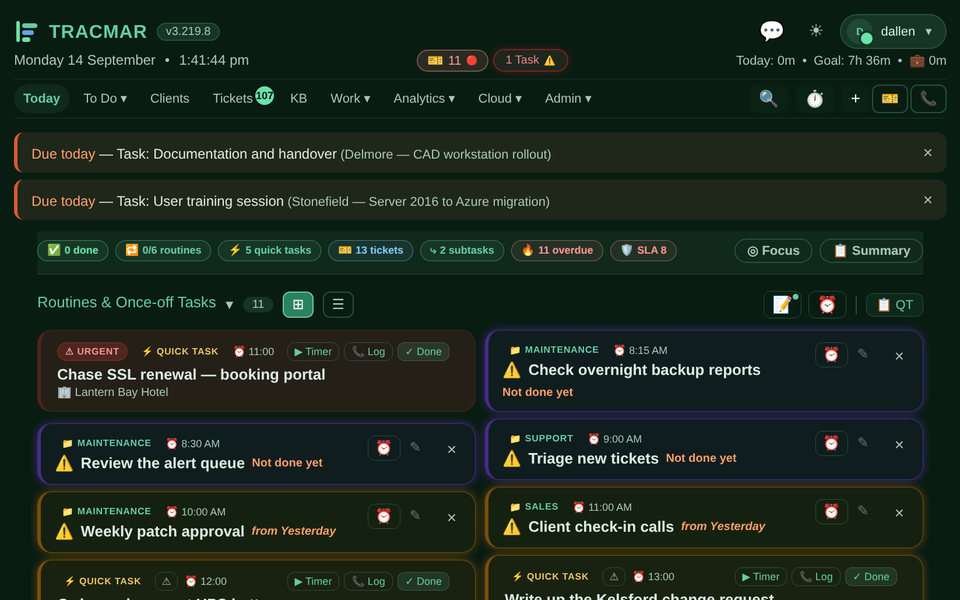Start Timer on the 12:00 quick task
Image resolution: width=960 pixels, height=600 pixels.
tap(313, 581)
